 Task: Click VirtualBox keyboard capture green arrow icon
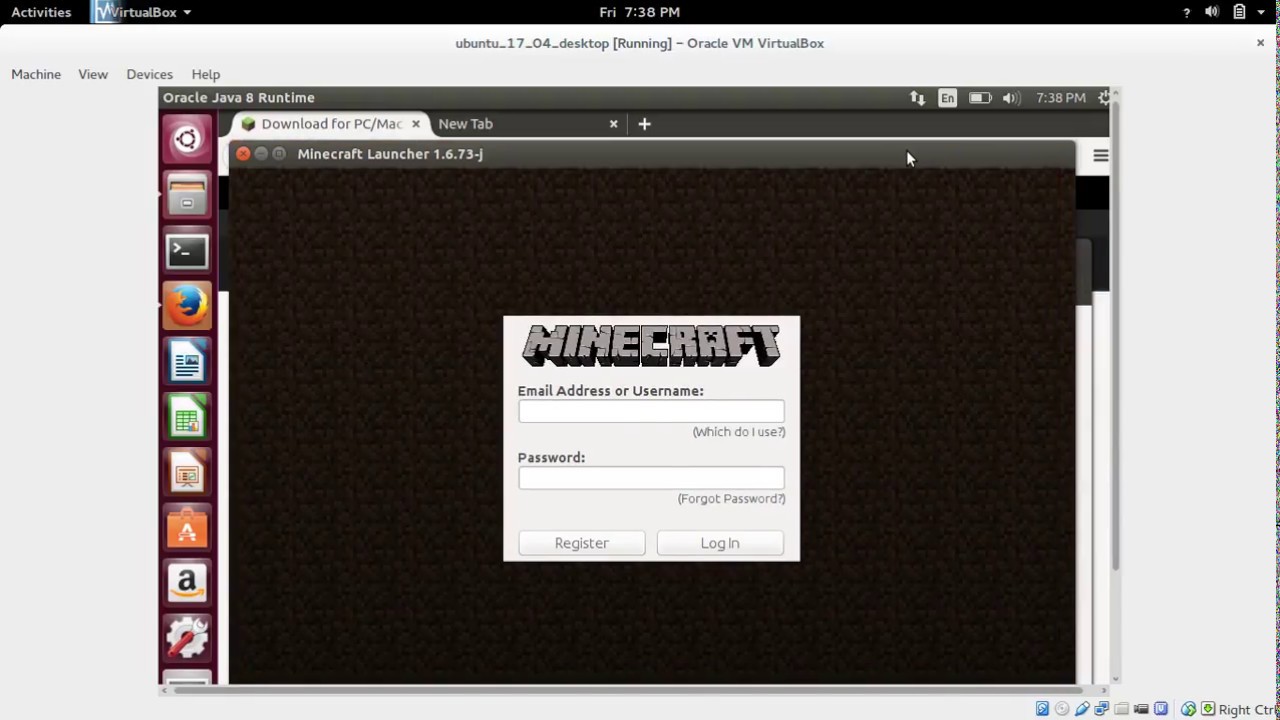1208,709
